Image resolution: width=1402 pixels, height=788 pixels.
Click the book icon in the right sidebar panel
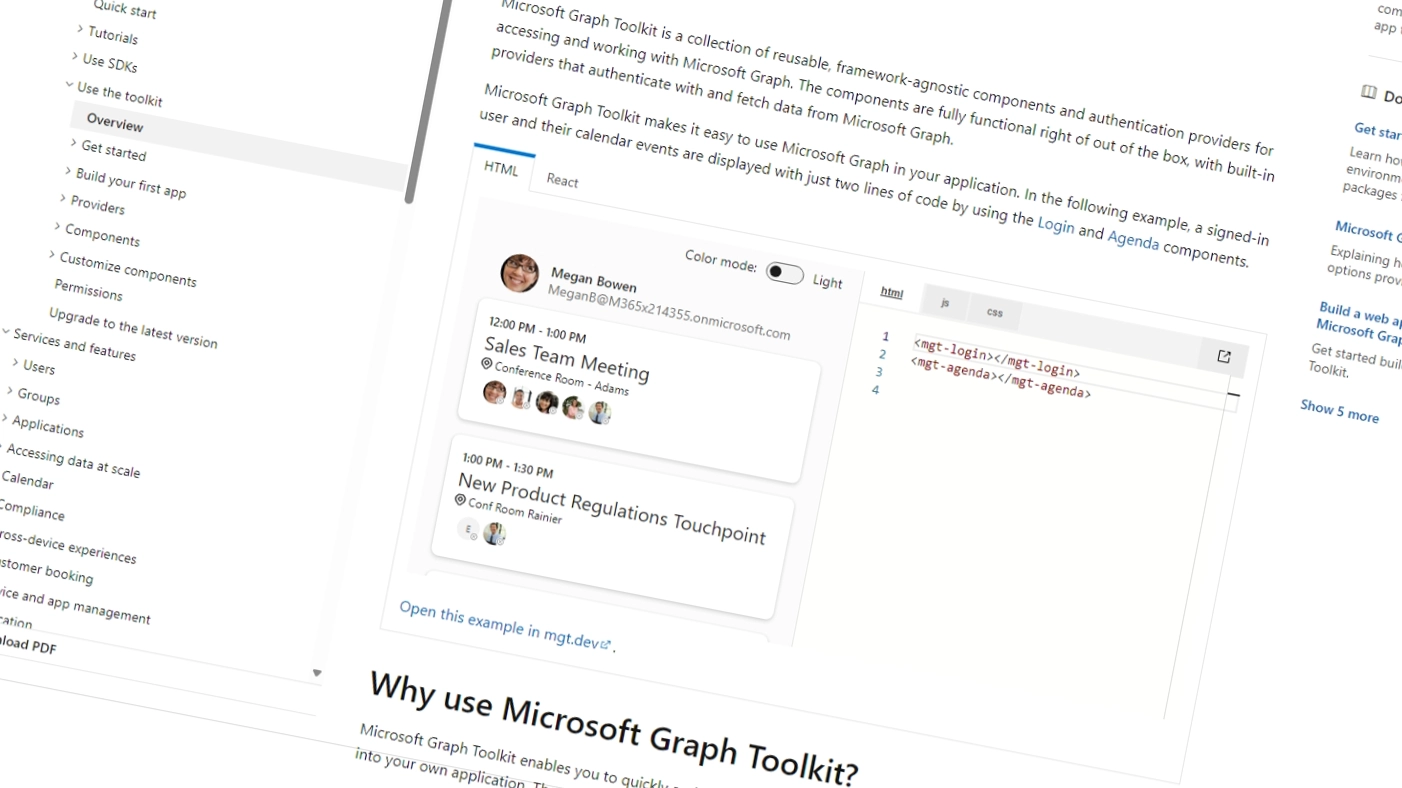coord(1369,92)
